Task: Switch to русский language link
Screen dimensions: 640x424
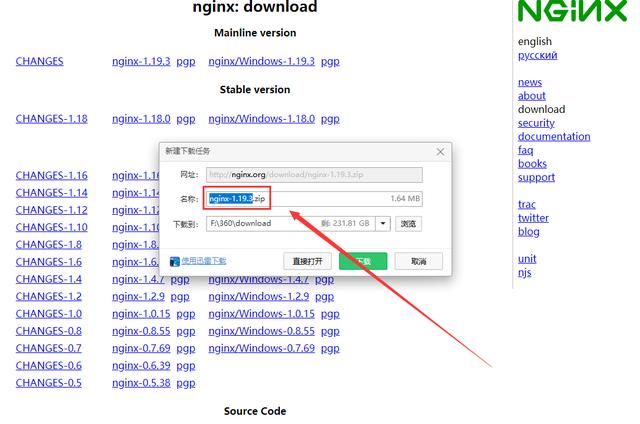Action: pyautogui.click(x=538, y=55)
